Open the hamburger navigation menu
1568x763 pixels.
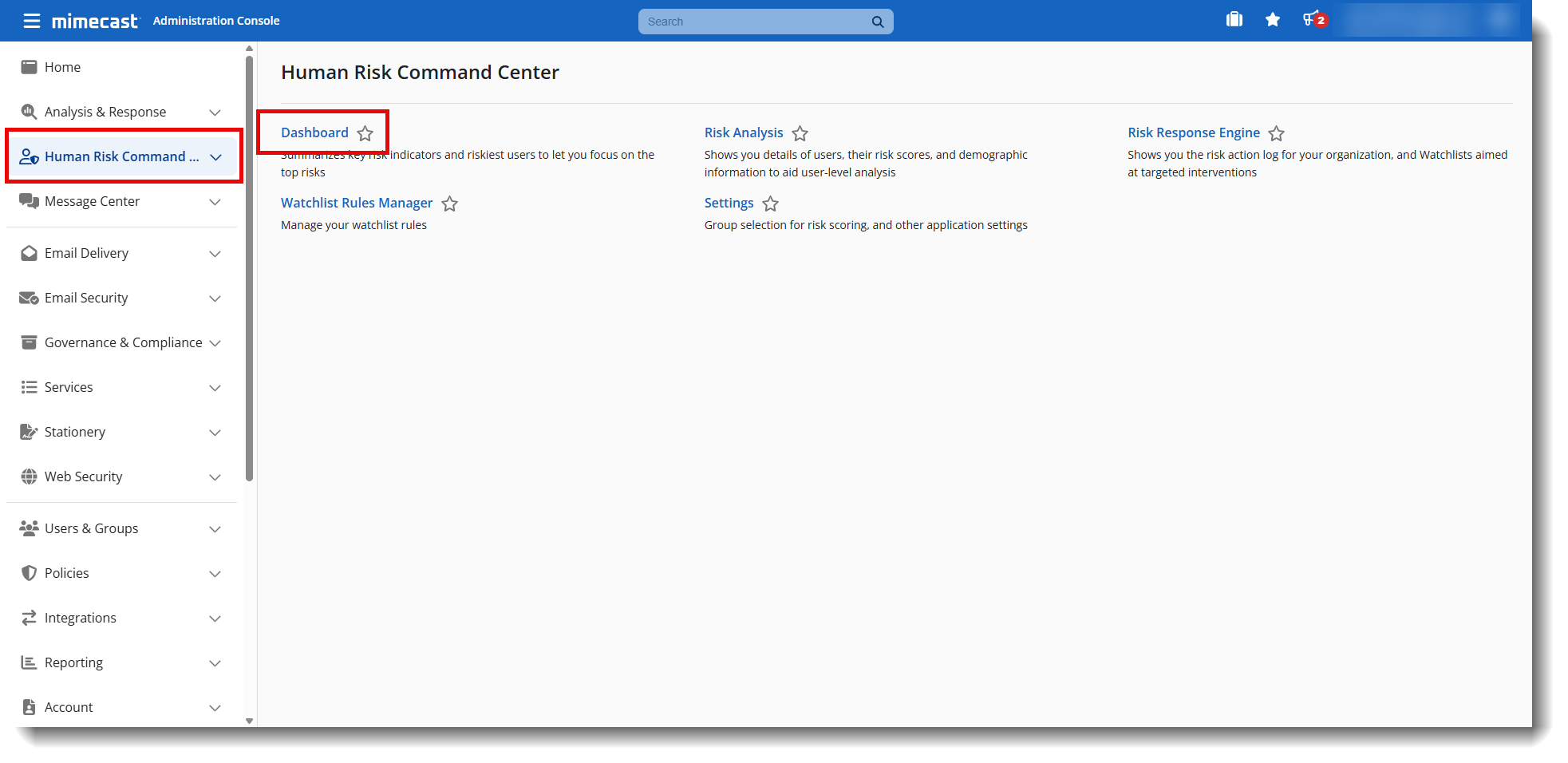coord(31,21)
